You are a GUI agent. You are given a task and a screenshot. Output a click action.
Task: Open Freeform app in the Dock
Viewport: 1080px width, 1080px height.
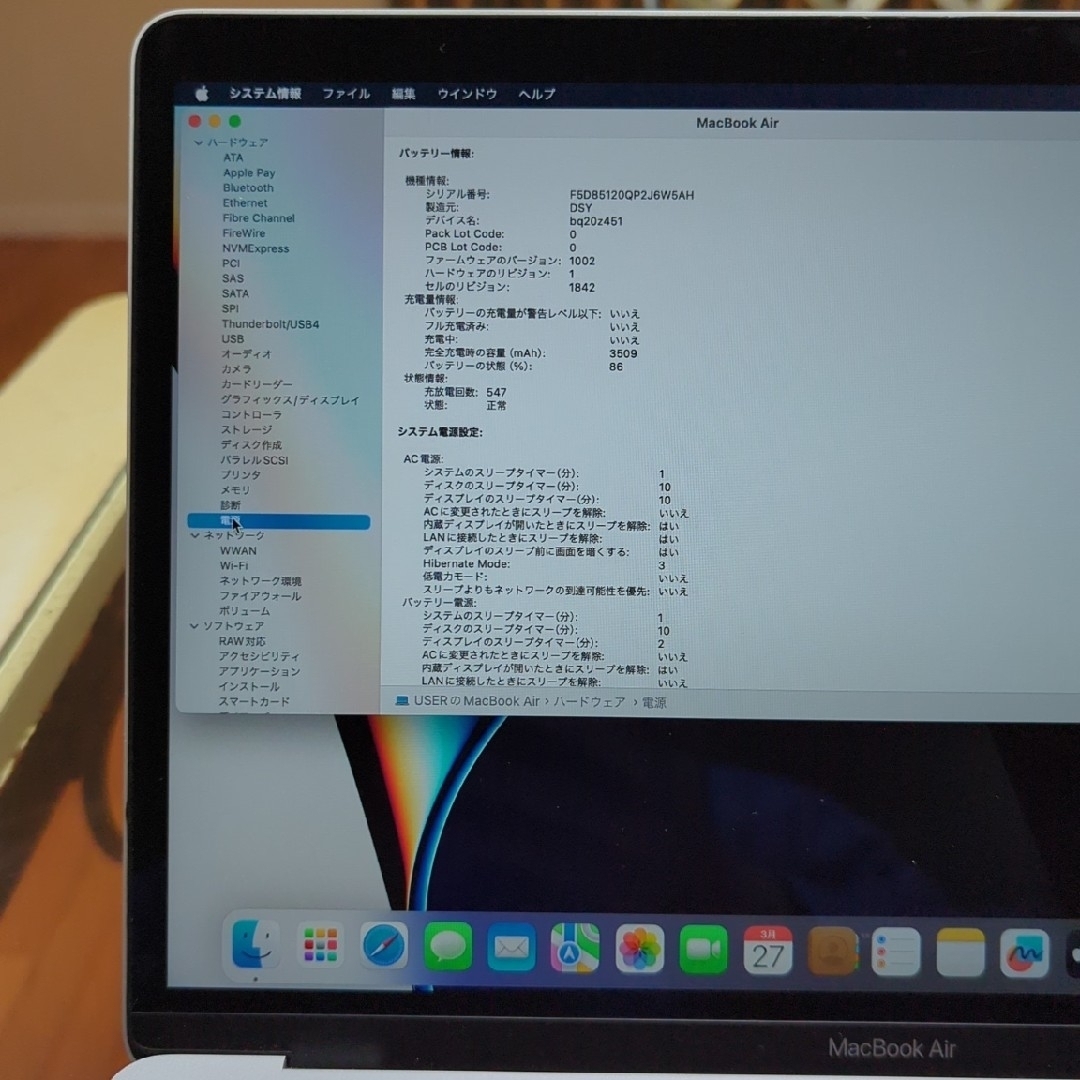pyautogui.click(x=1024, y=954)
